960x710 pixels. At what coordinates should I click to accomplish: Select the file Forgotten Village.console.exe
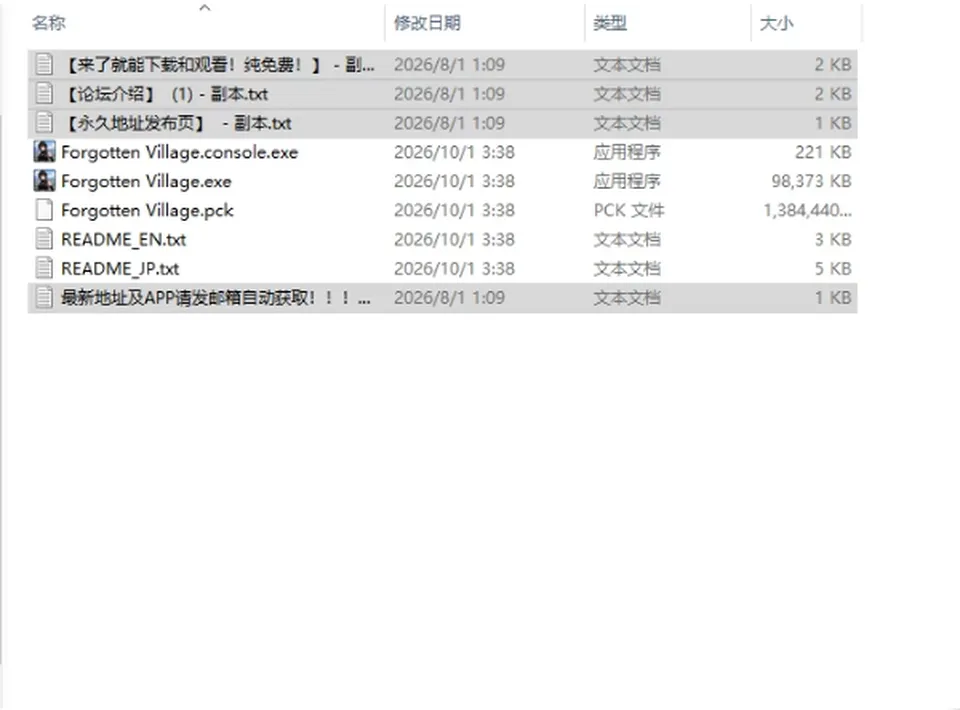pyautogui.click(x=179, y=152)
